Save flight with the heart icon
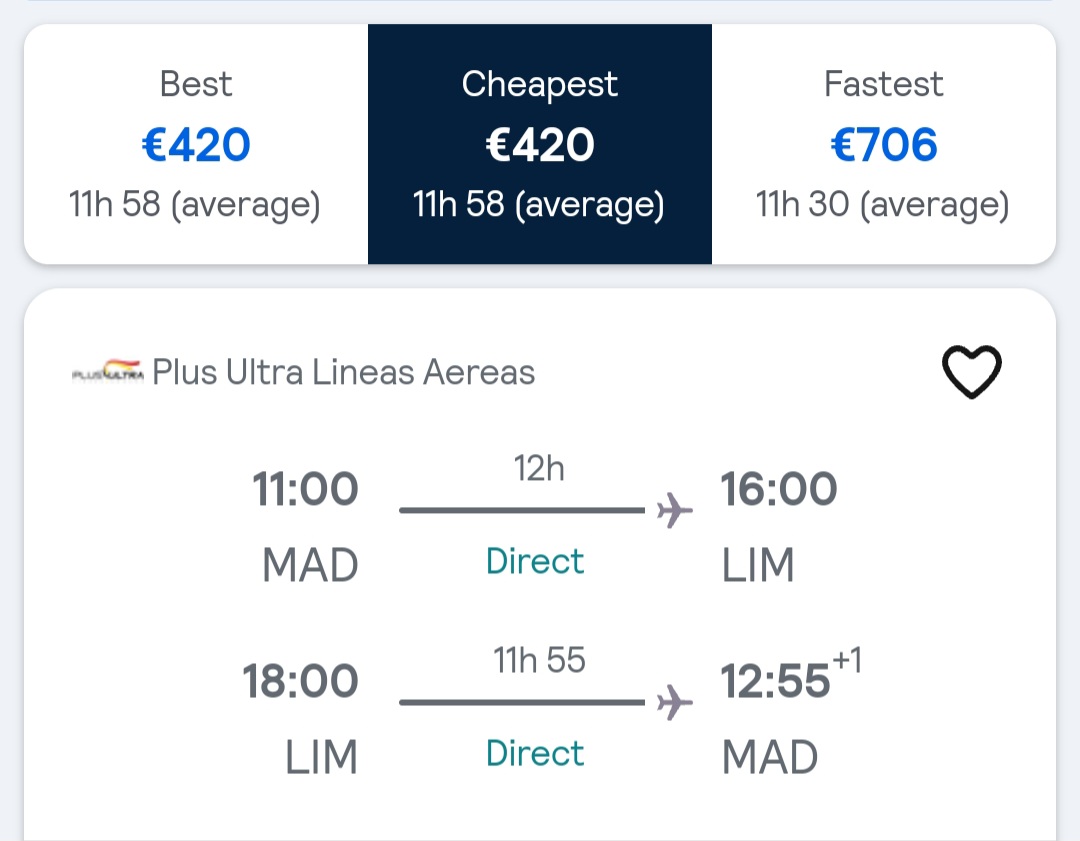The image size is (1080, 841). coord(971,371)
